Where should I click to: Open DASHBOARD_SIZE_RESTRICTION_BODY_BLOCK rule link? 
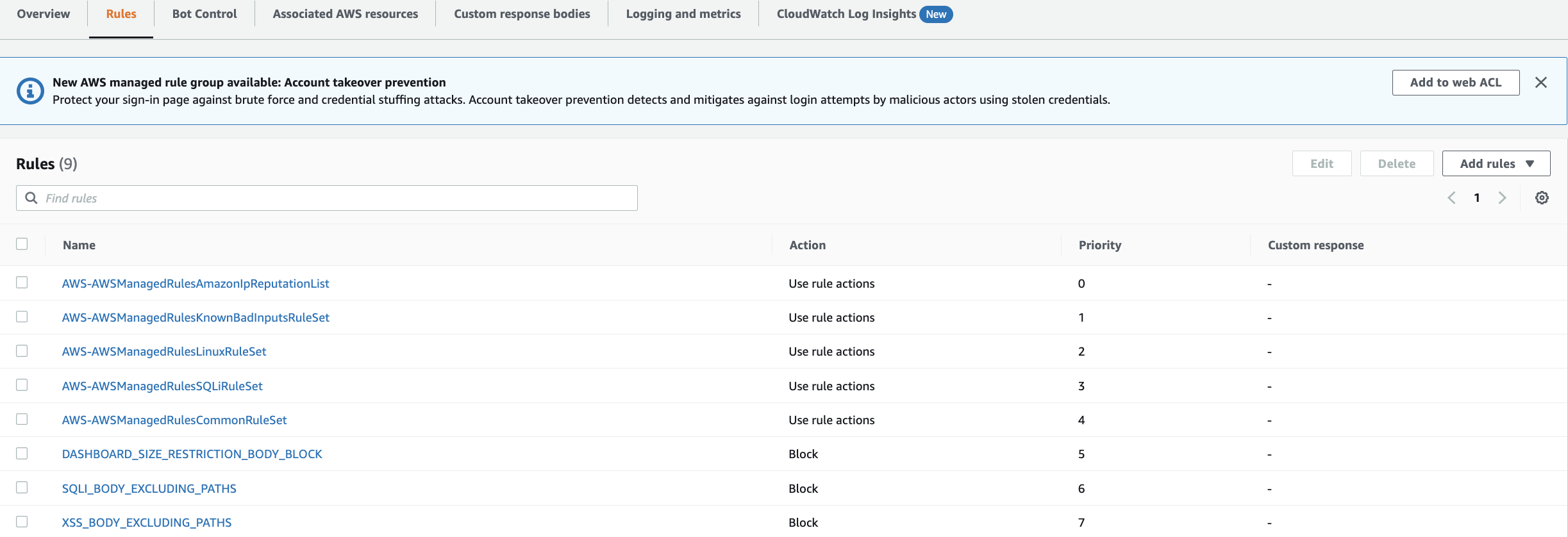coord(192,454)
